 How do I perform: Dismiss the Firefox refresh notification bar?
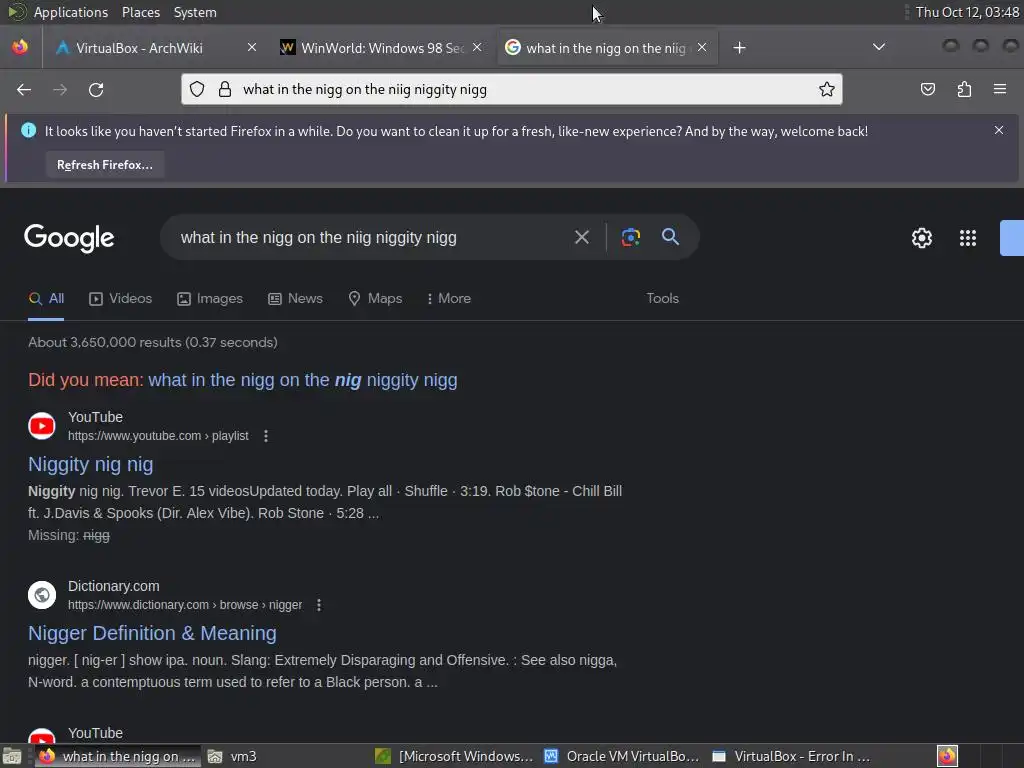click(x=999, y=130)
